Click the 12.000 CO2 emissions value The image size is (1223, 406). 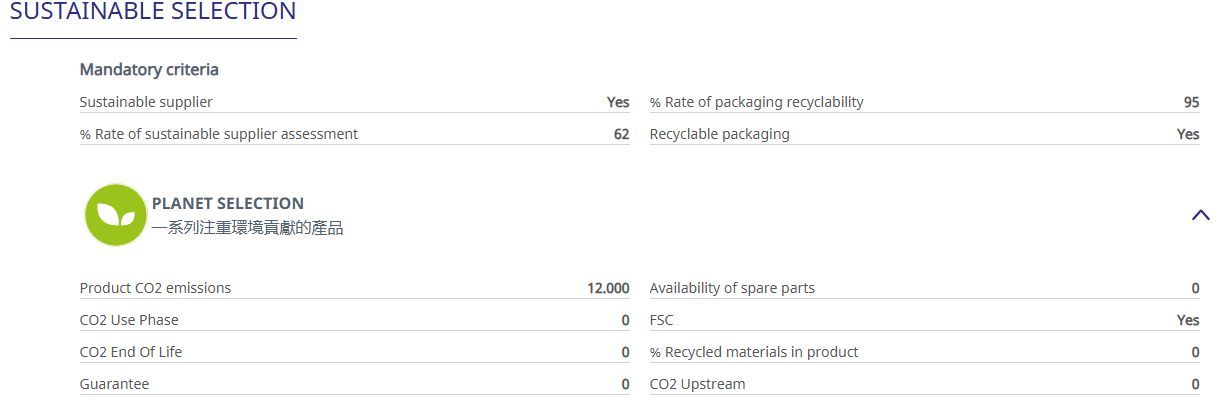coord(608,288)
